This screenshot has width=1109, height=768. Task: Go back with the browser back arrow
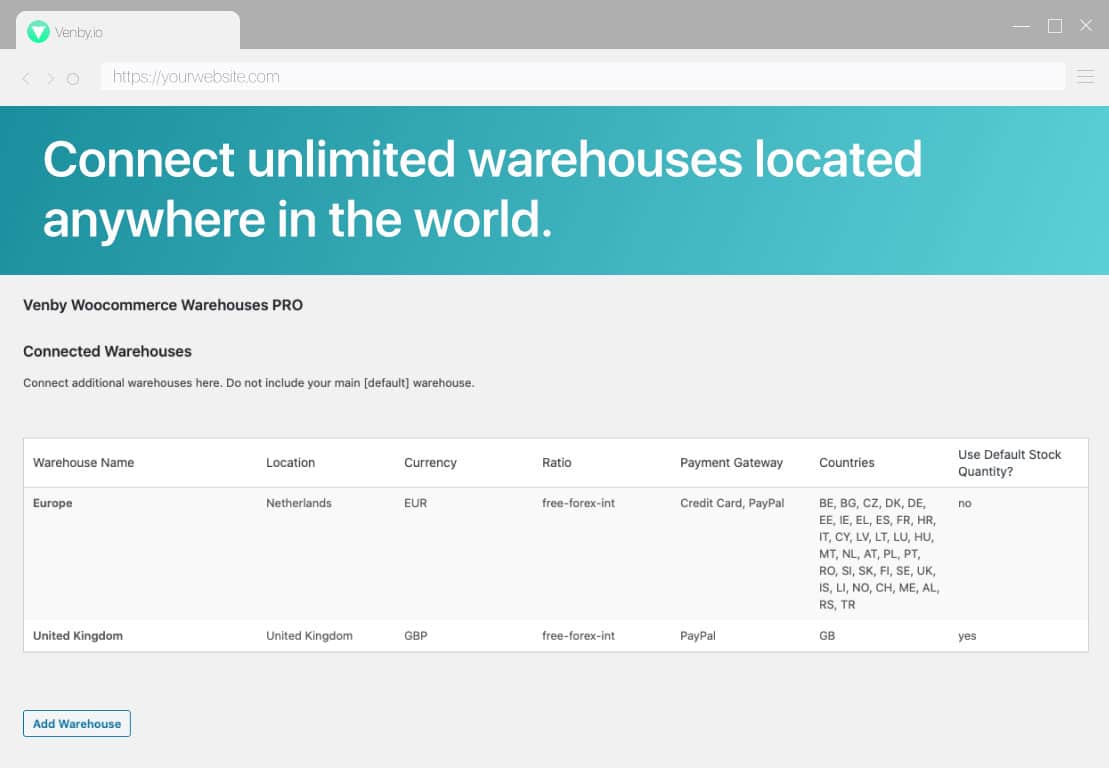click(26, 78)
